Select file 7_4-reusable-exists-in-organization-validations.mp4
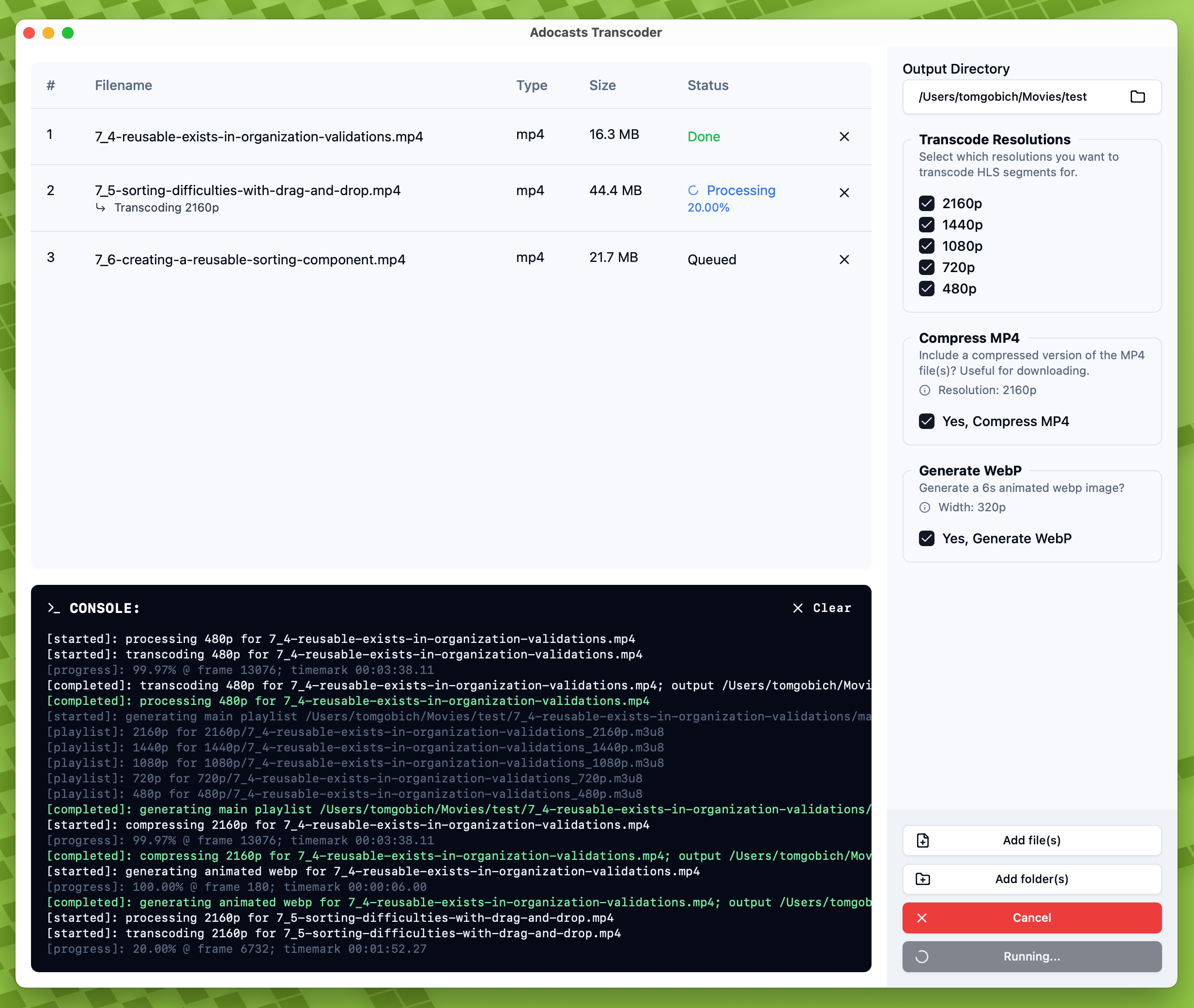 (x=259, y=137)
